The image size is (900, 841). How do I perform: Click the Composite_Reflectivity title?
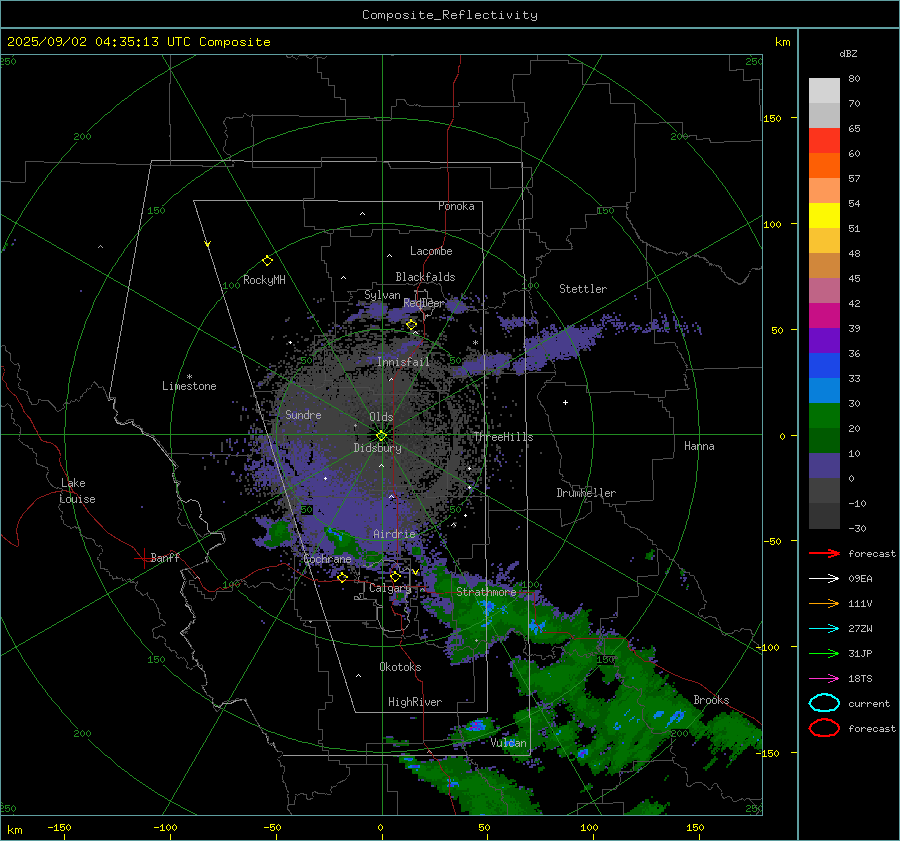click(x=449, y=15)
